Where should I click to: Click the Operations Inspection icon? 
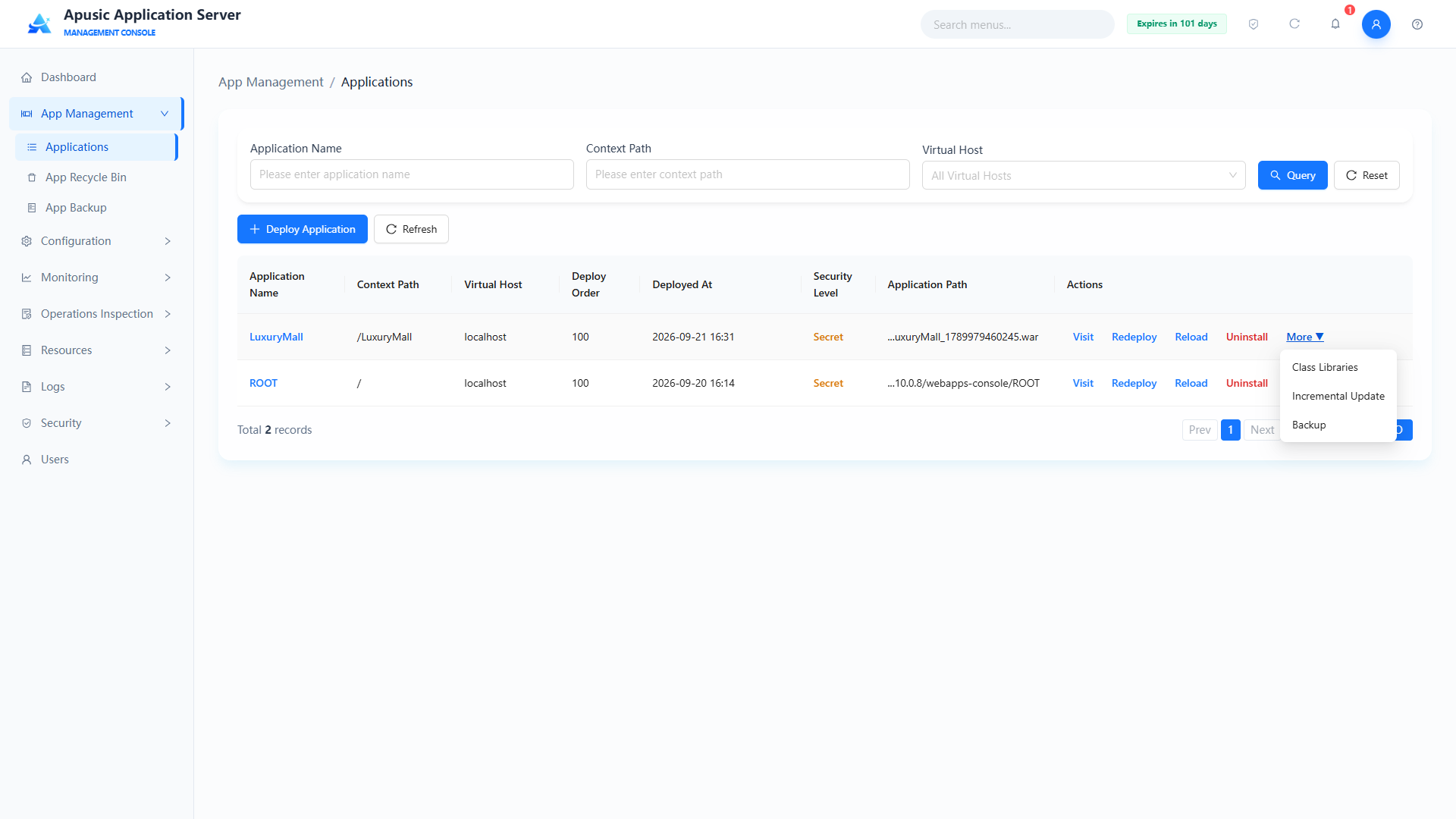27,314
